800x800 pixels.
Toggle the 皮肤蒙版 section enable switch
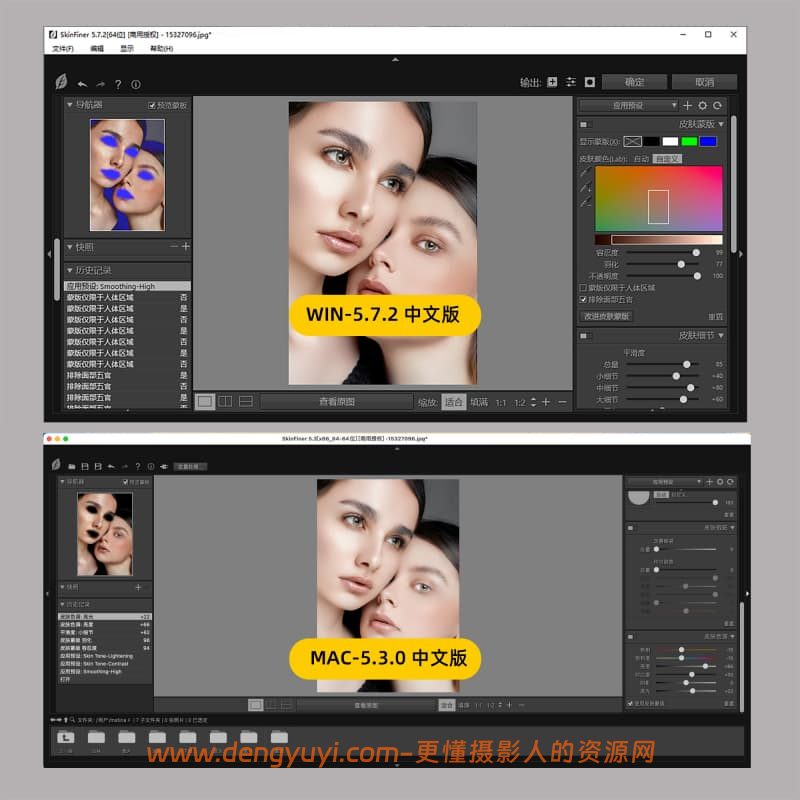pyautogui.click(x=584, y=124)
